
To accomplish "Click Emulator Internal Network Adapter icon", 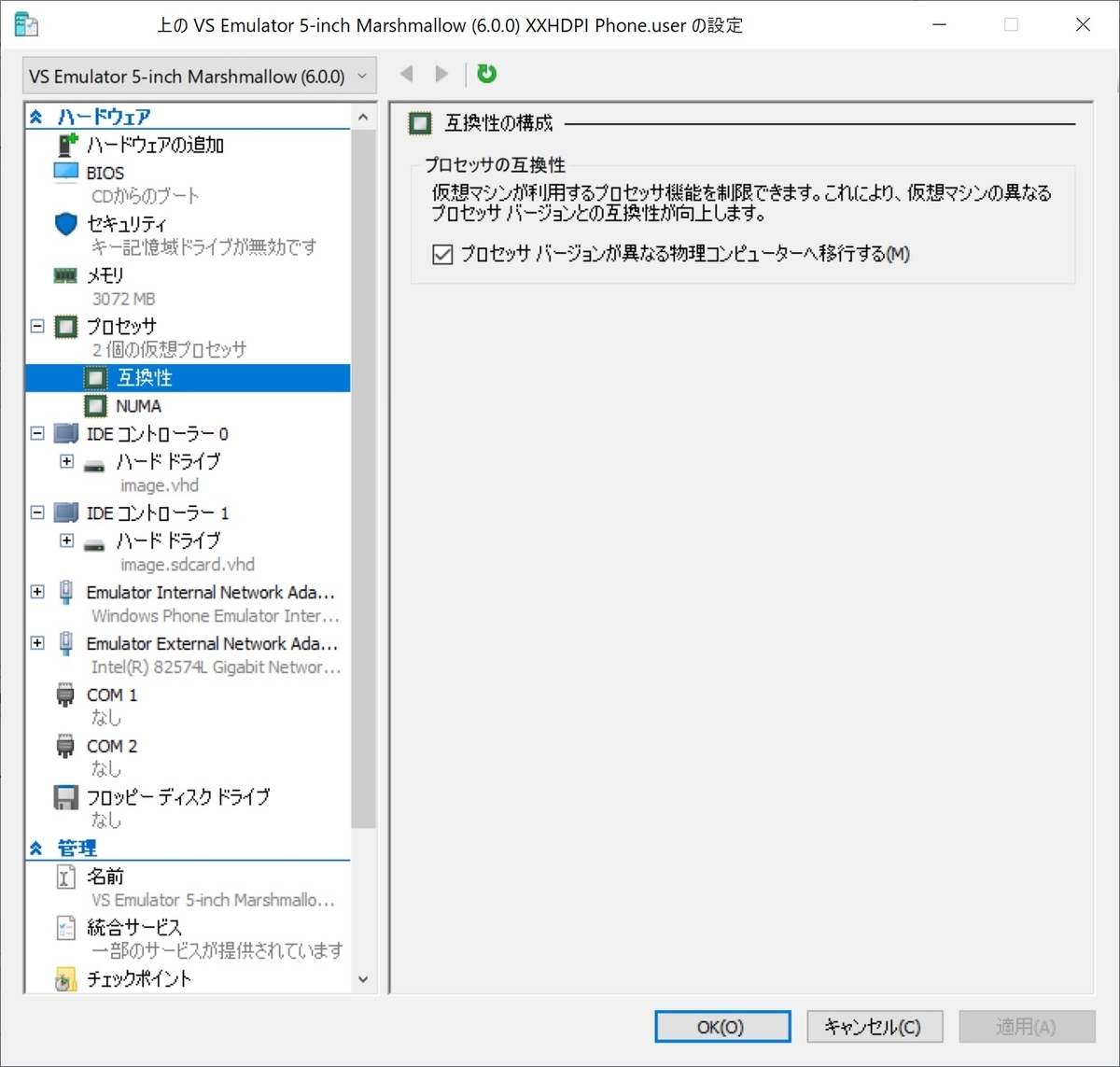I will (x=66, y=592).
